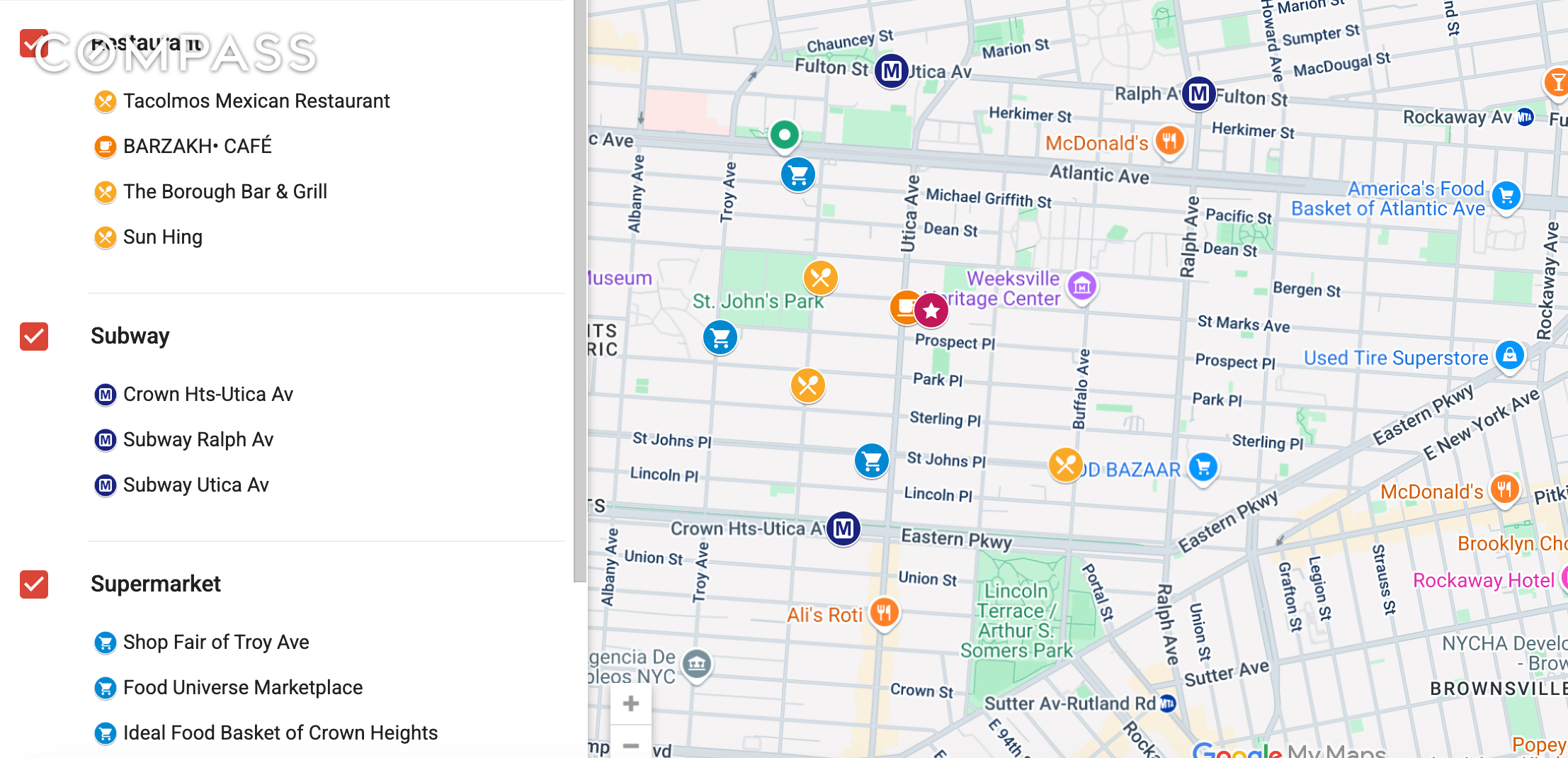The width and height of the screenshot is (1568, 758).
Task: Click the pink star property marker
Action: tap(931, 310)
